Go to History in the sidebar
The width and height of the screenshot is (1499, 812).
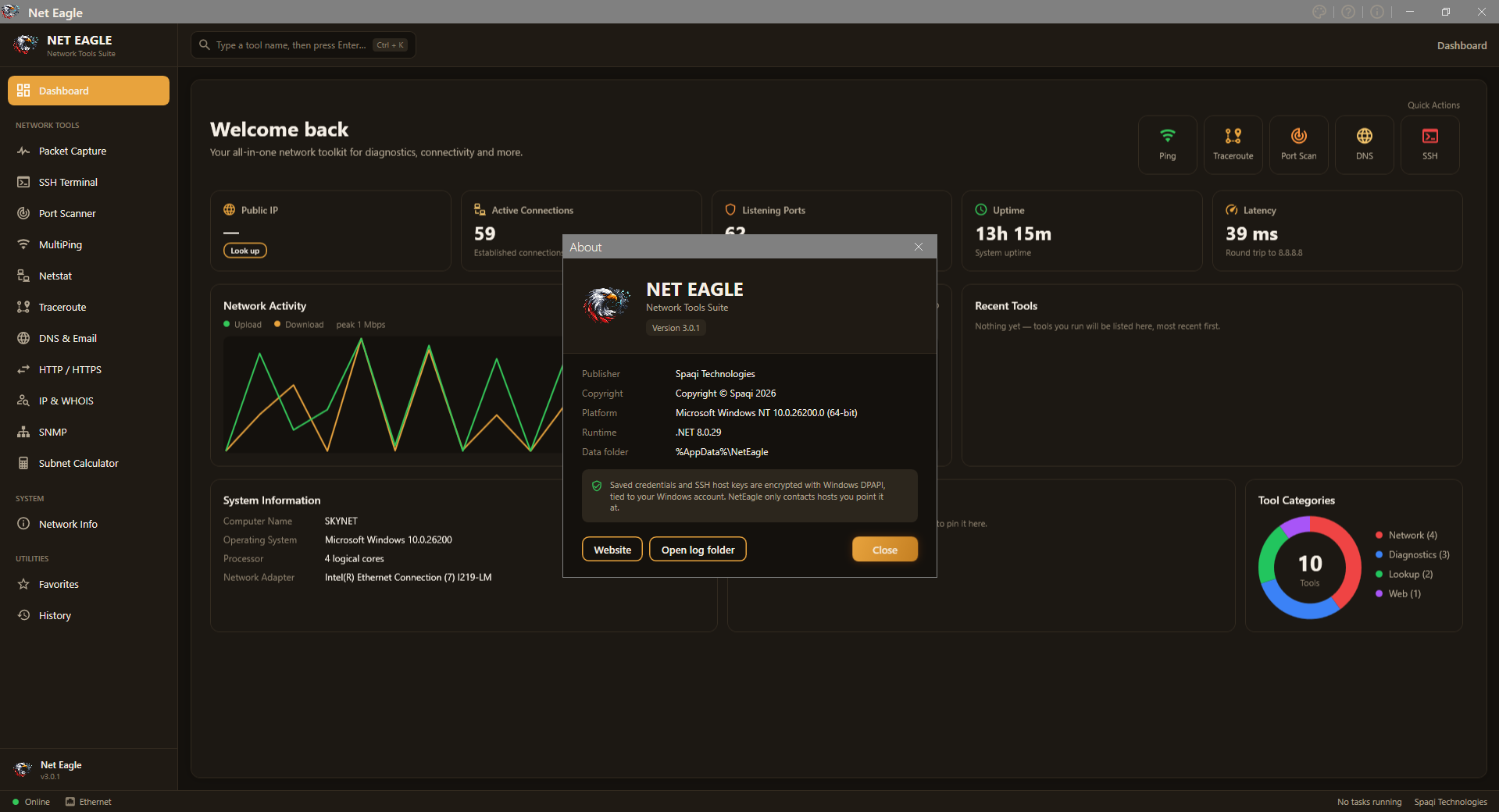pos(88,615)
